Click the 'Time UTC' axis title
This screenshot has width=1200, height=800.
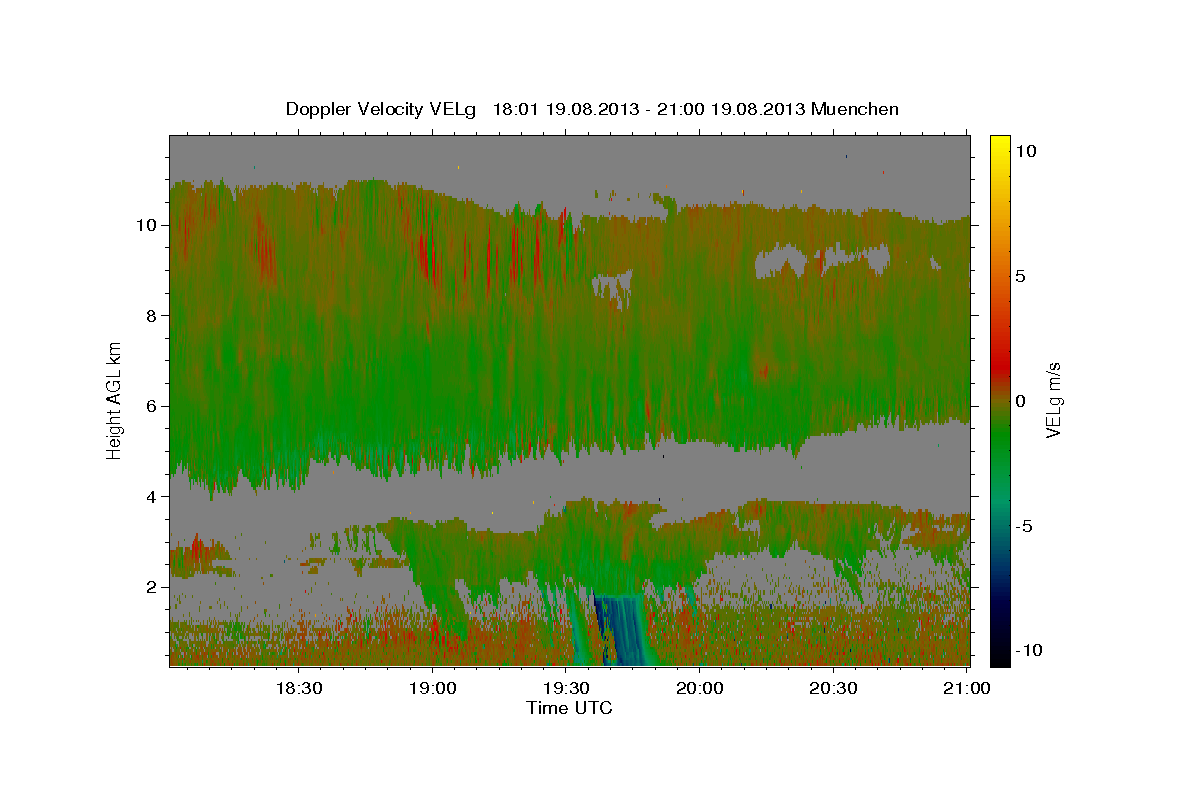coord(569,708)
